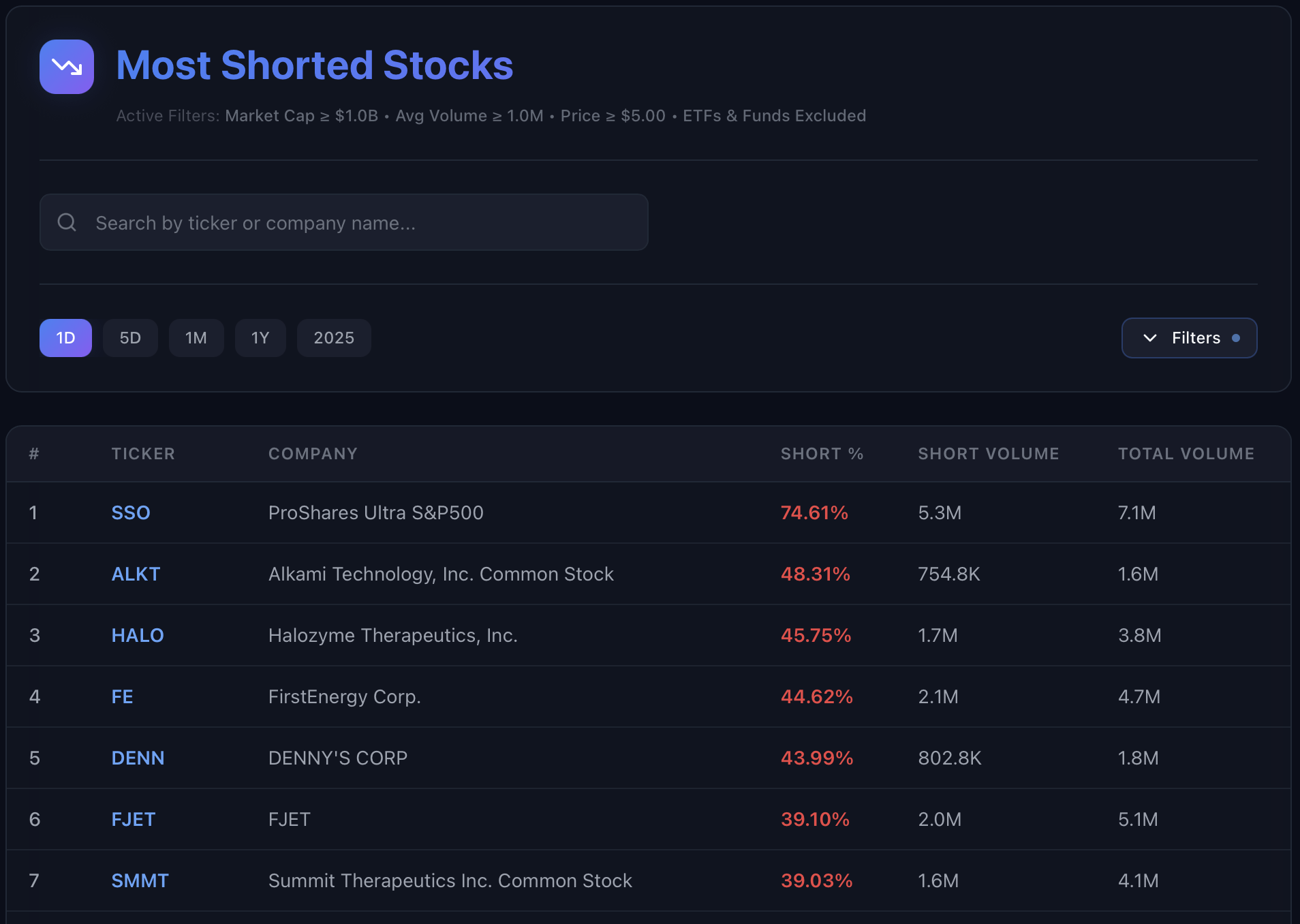Select the 1D time range tab
This screenshot has width=1300, height=924.
pos(65,338)
